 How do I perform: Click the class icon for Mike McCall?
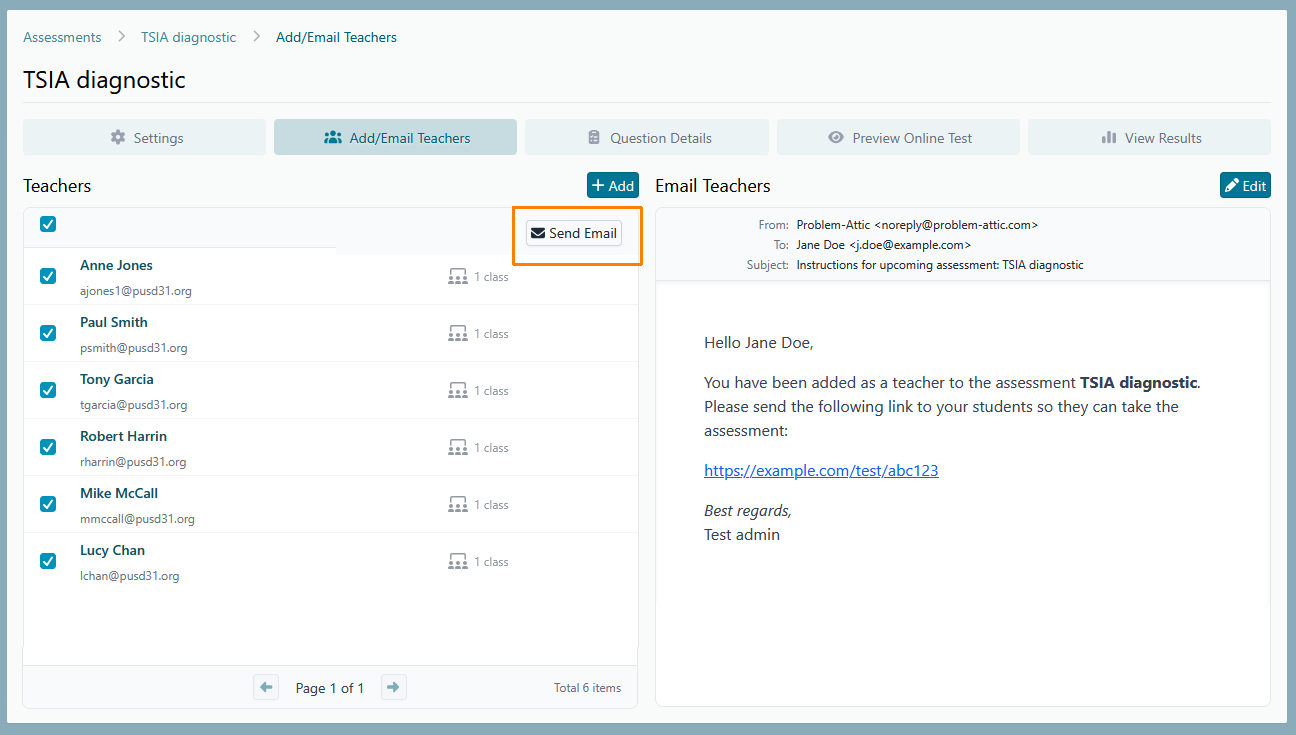click(x=458, y=505)
